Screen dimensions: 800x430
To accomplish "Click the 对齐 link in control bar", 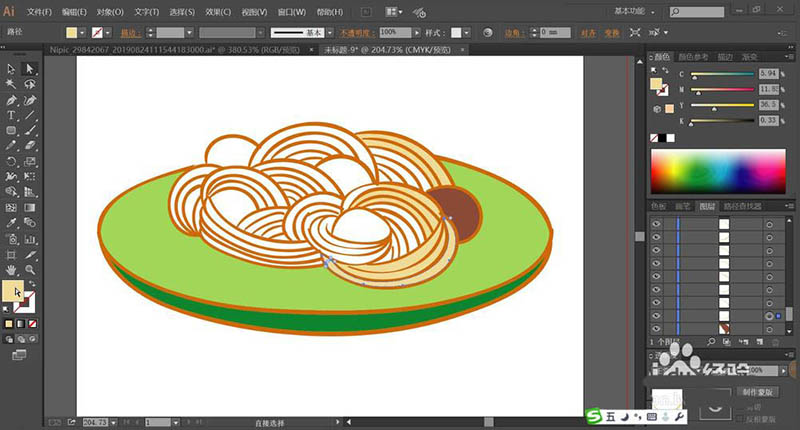I will tap(588, 33).
